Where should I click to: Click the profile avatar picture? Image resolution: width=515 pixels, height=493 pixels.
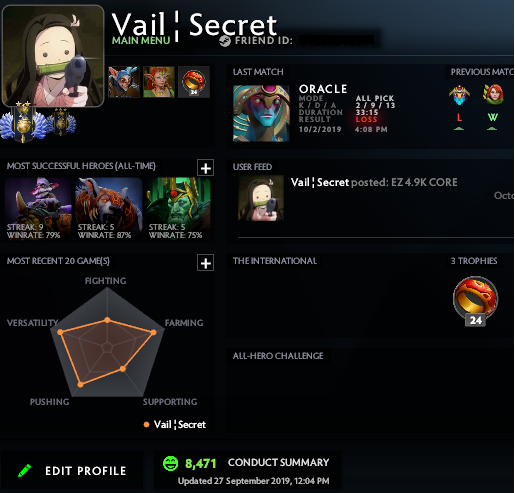(53, 56)
